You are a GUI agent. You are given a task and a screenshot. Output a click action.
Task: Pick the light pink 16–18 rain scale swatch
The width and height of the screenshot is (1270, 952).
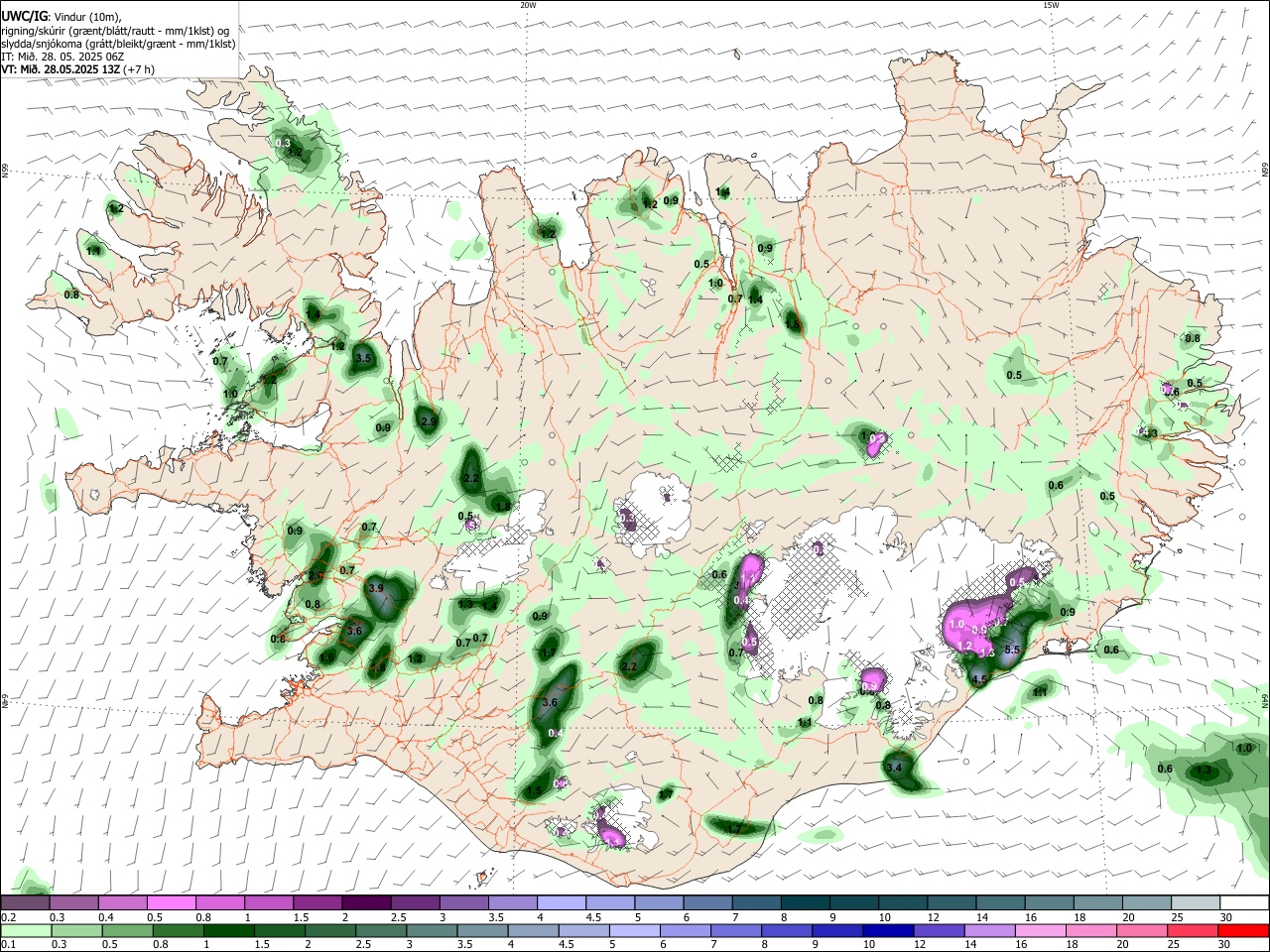(x=1039, y=930)
